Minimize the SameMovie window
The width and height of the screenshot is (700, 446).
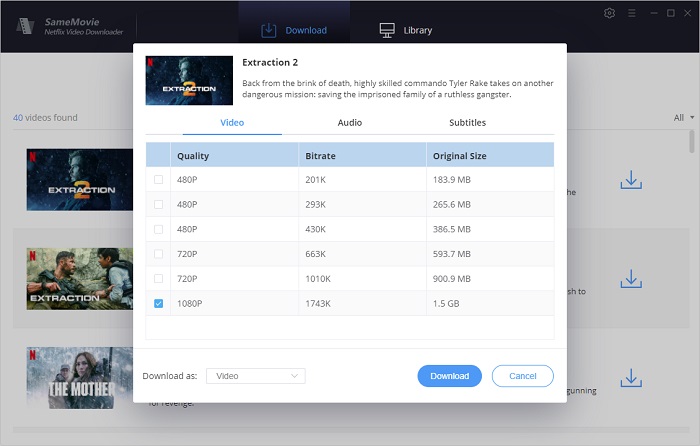tap(654, 13)
